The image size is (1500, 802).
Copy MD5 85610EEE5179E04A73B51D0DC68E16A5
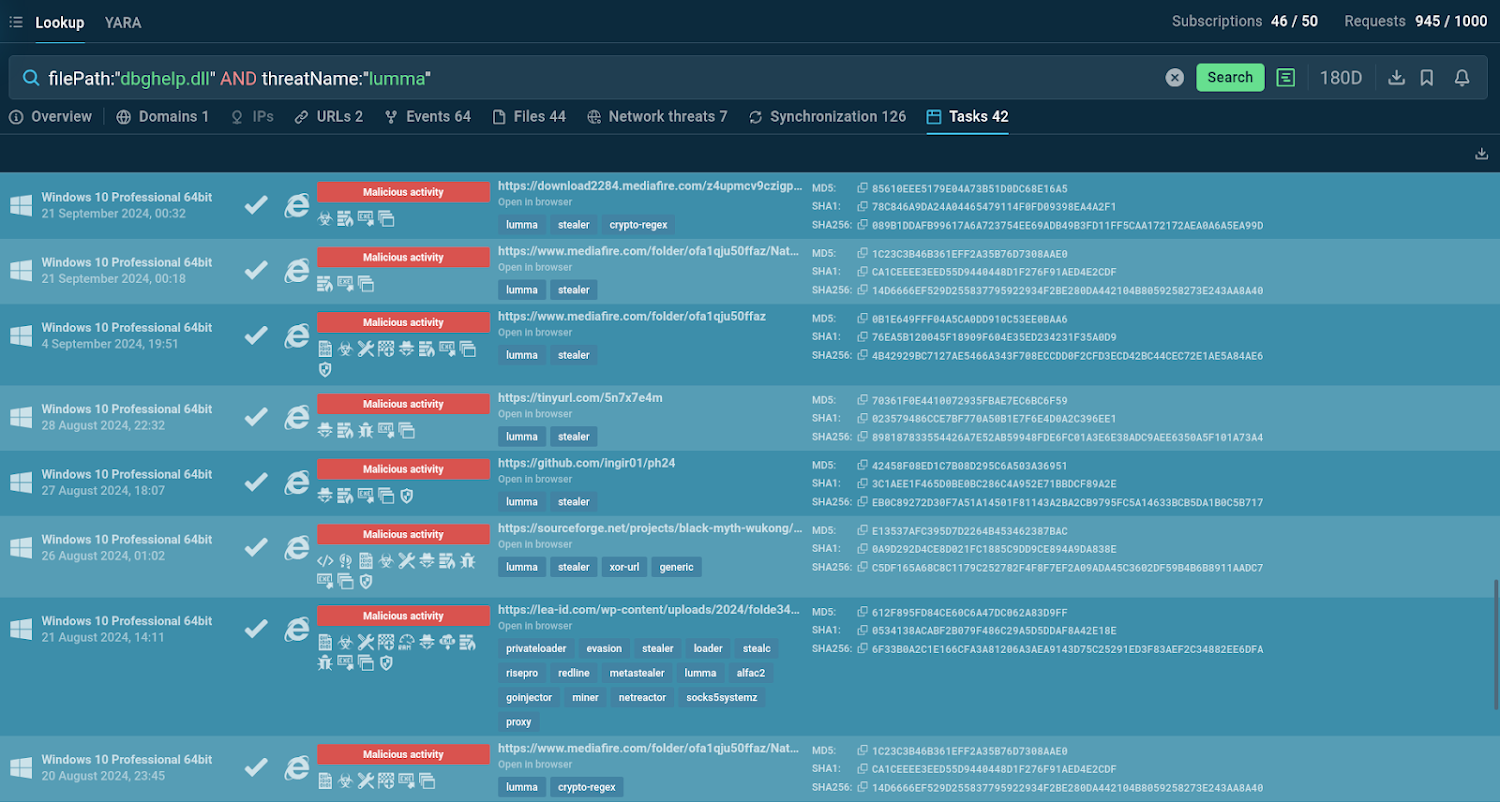(x=862, y=188)
